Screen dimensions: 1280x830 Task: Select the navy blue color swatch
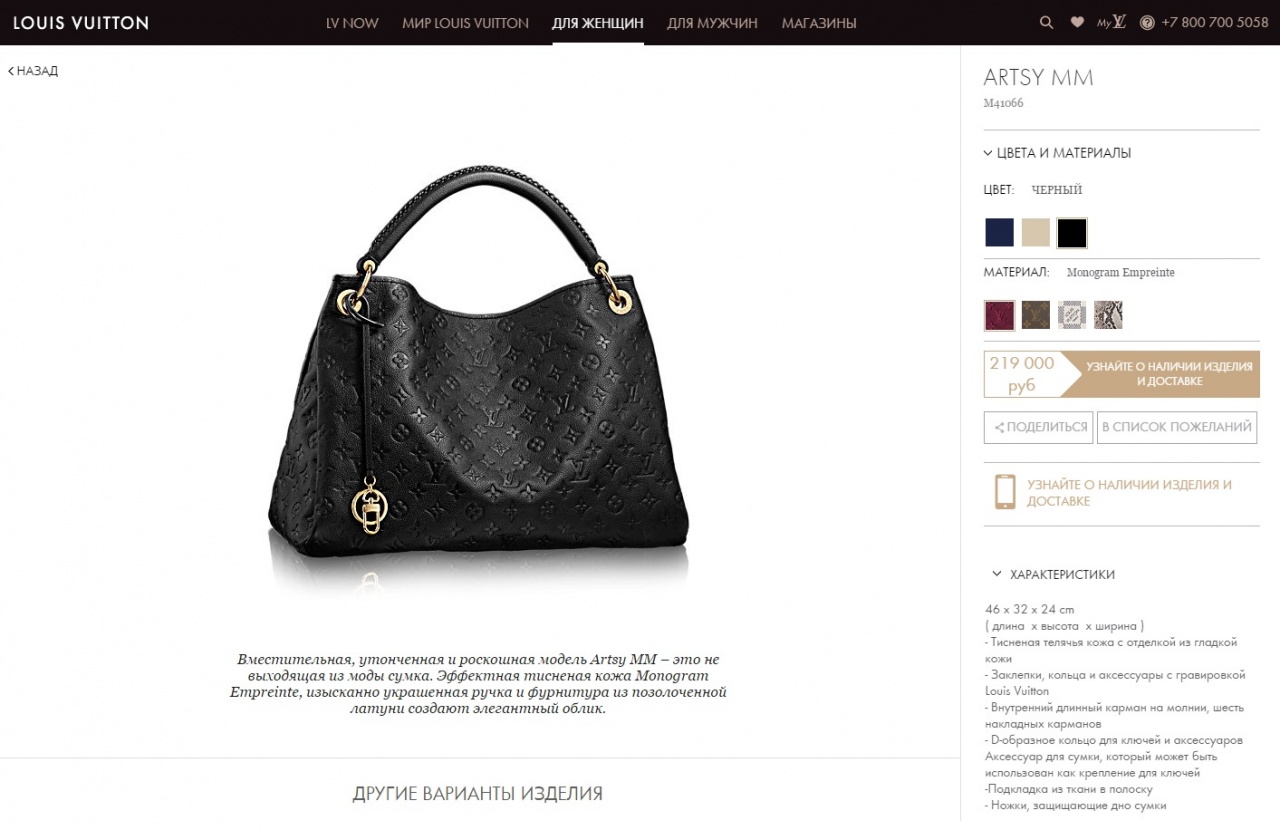pyautogui.click(x=999, y=233)
